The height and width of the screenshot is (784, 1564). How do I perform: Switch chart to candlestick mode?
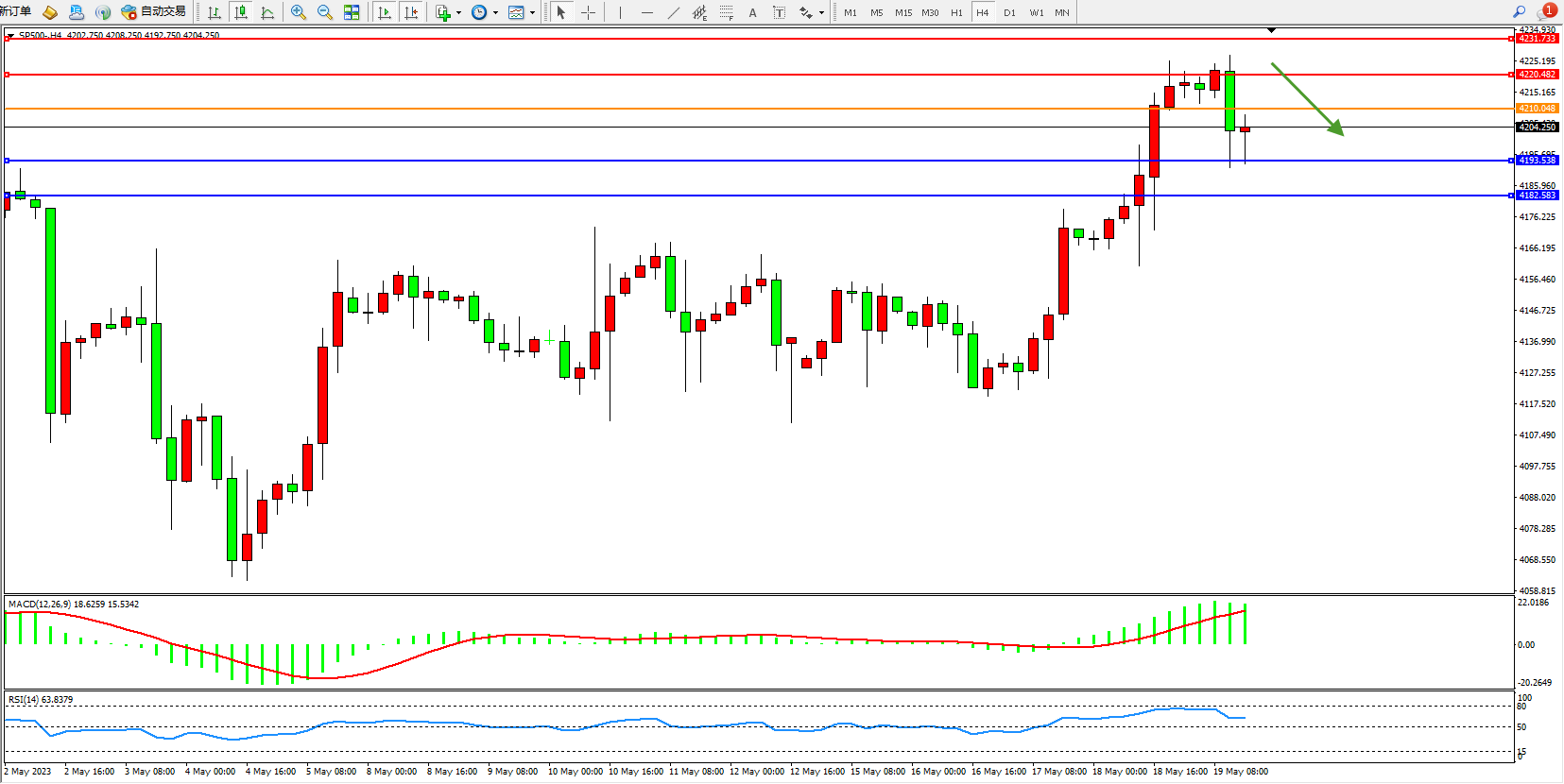pyautogui.click(x=241, y=12)
